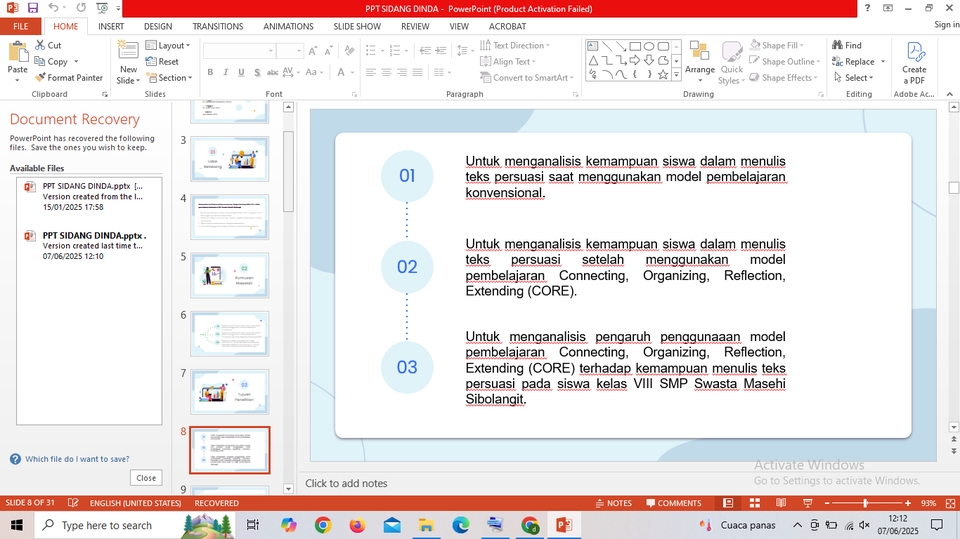960x539 pixels.
Task: Increase the list indent level
Action: pyautogui.click(x=440, y=51)
